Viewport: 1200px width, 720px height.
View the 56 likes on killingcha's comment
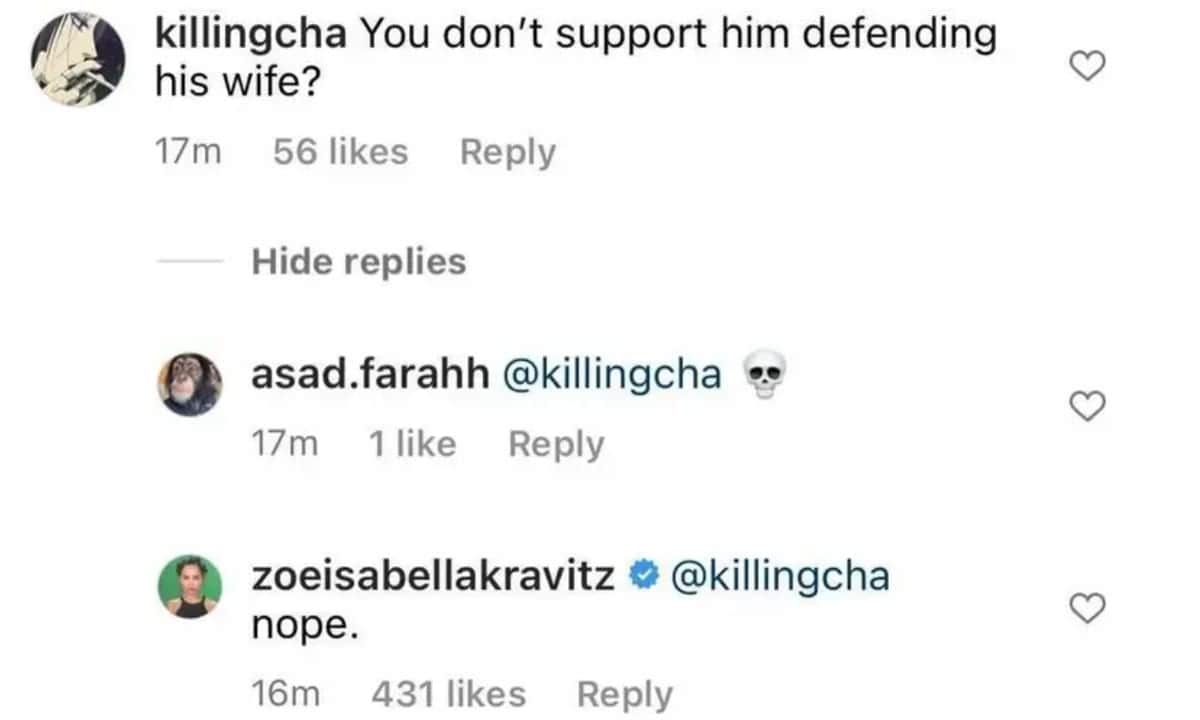pyautogui.click(x=340, y=153)
